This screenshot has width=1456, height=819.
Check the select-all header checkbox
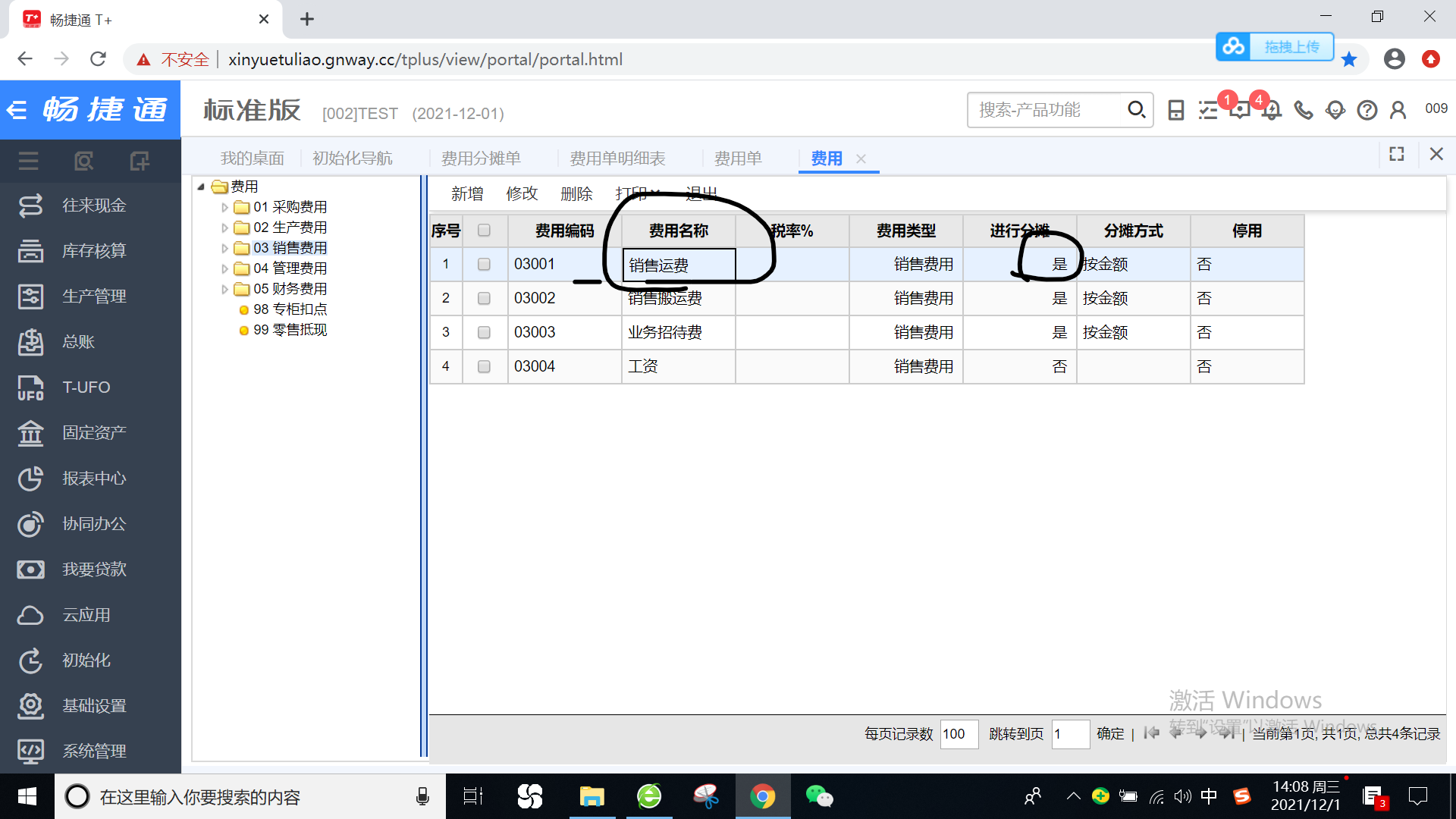point(484,231)
